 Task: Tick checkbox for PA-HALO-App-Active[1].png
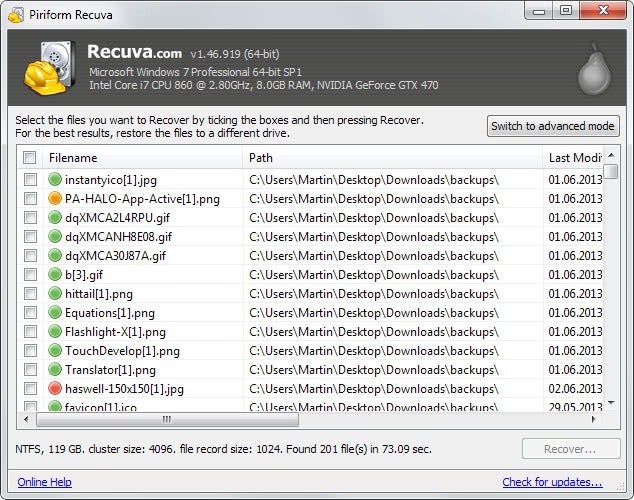pos(30,198)
